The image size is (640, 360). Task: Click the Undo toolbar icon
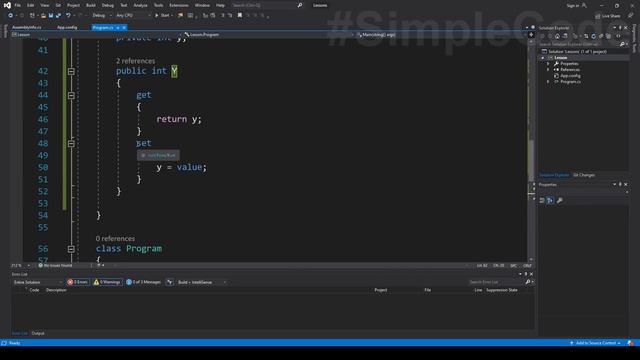(68, 16)
